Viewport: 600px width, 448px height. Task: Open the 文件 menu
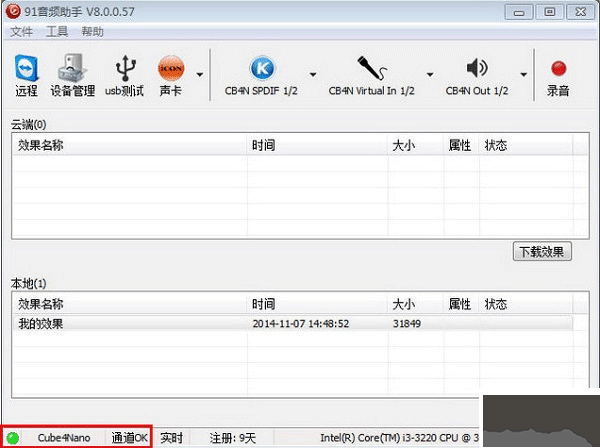click(x=21, y=31)
